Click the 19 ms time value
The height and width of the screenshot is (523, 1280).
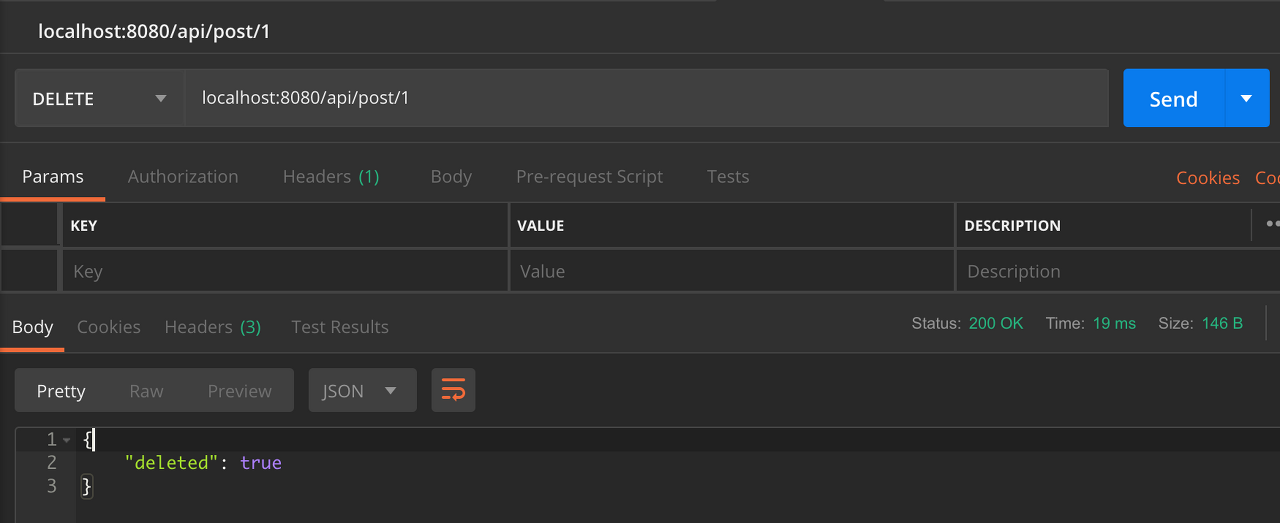1114,323
